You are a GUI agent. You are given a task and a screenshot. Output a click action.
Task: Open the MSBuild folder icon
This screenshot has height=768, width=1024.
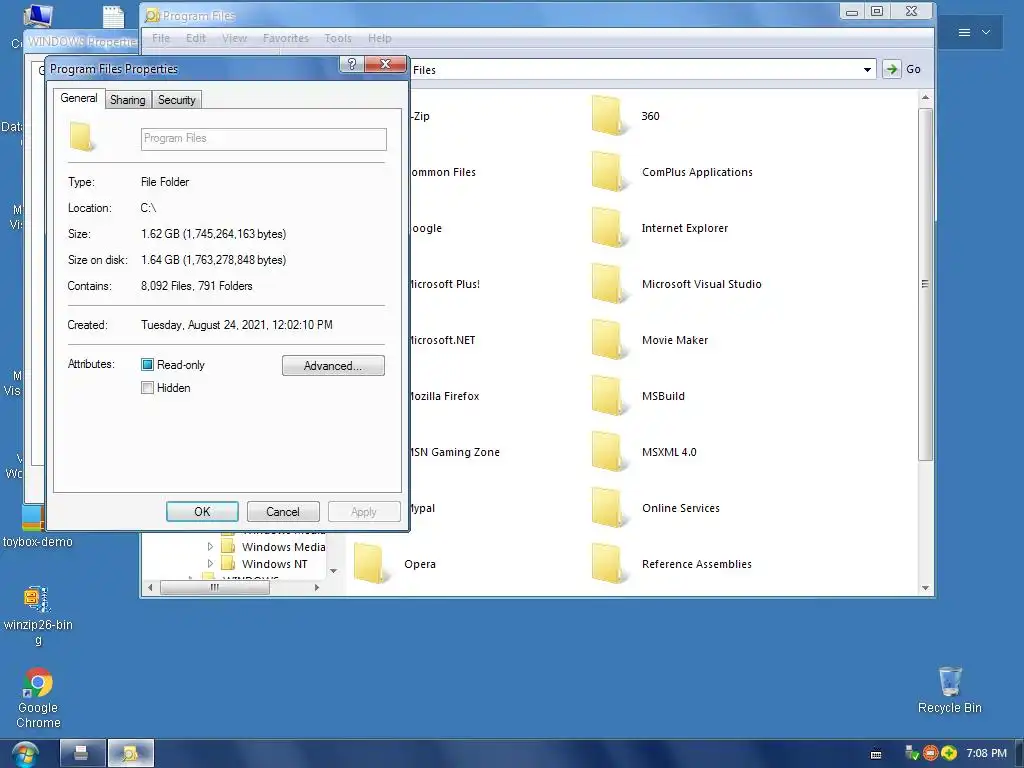point(609,396)
